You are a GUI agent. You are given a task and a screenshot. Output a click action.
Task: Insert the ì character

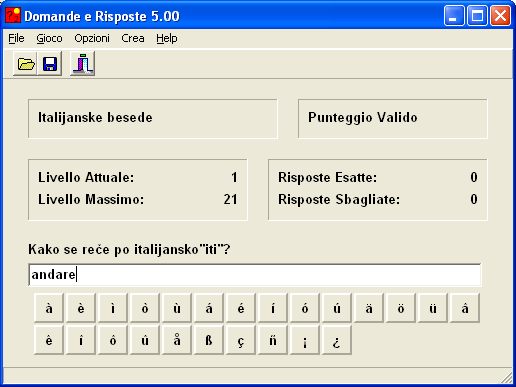113,308
